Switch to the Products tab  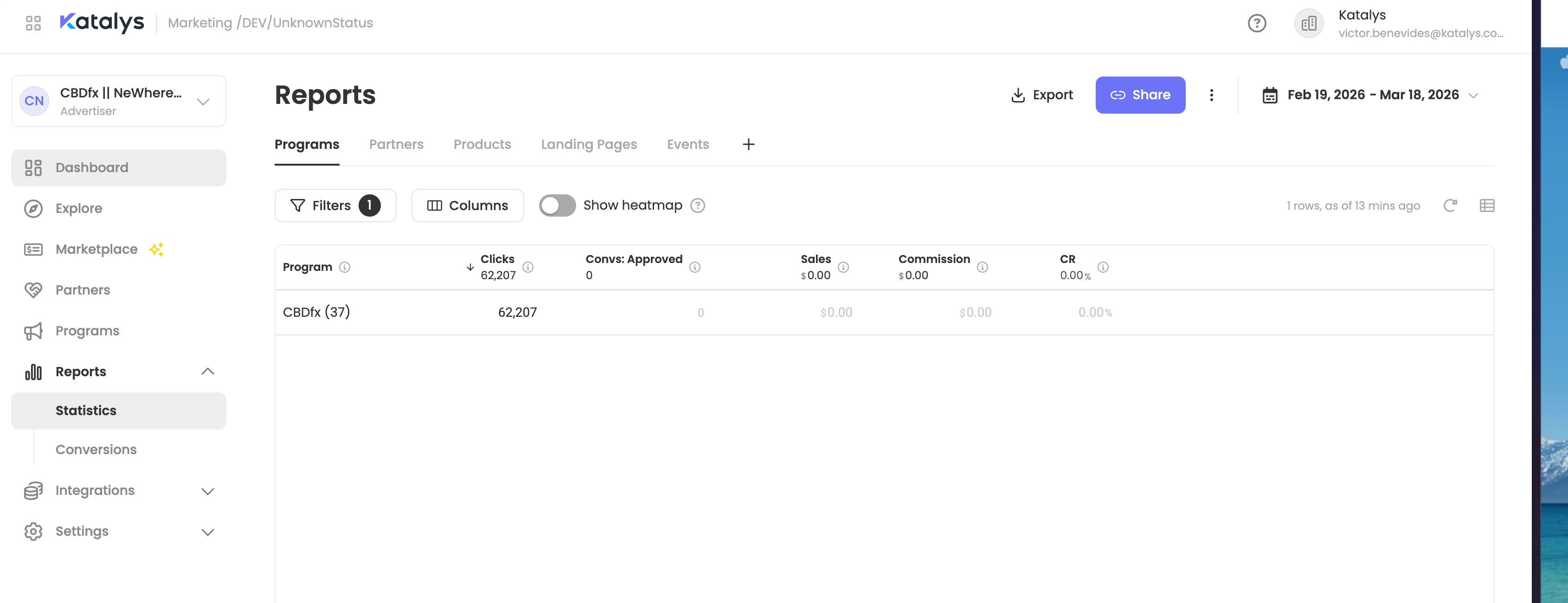[482, 144]
